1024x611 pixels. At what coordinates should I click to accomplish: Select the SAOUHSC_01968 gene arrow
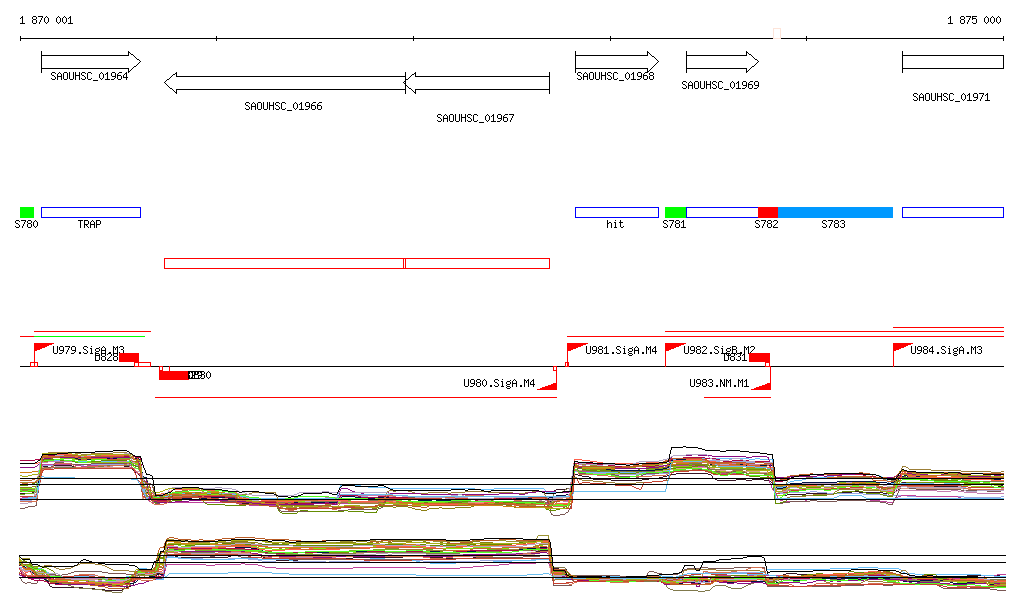pyautogui.click(x=616, y=62)
